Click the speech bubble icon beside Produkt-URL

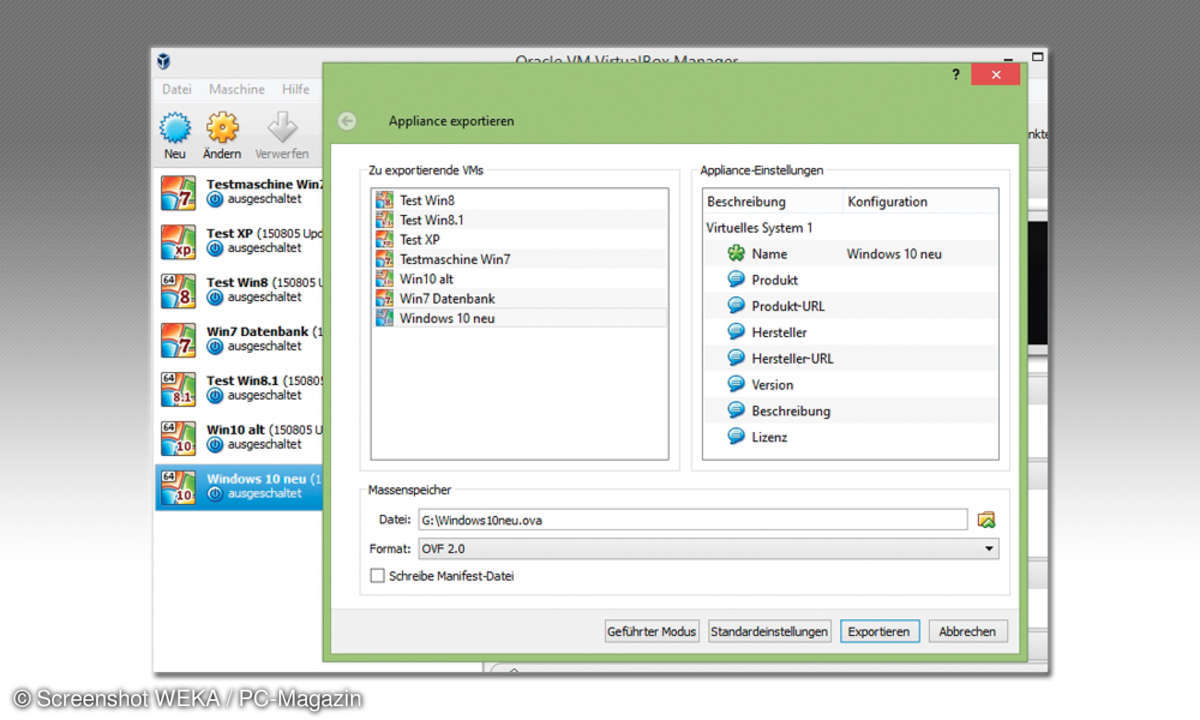736,306
